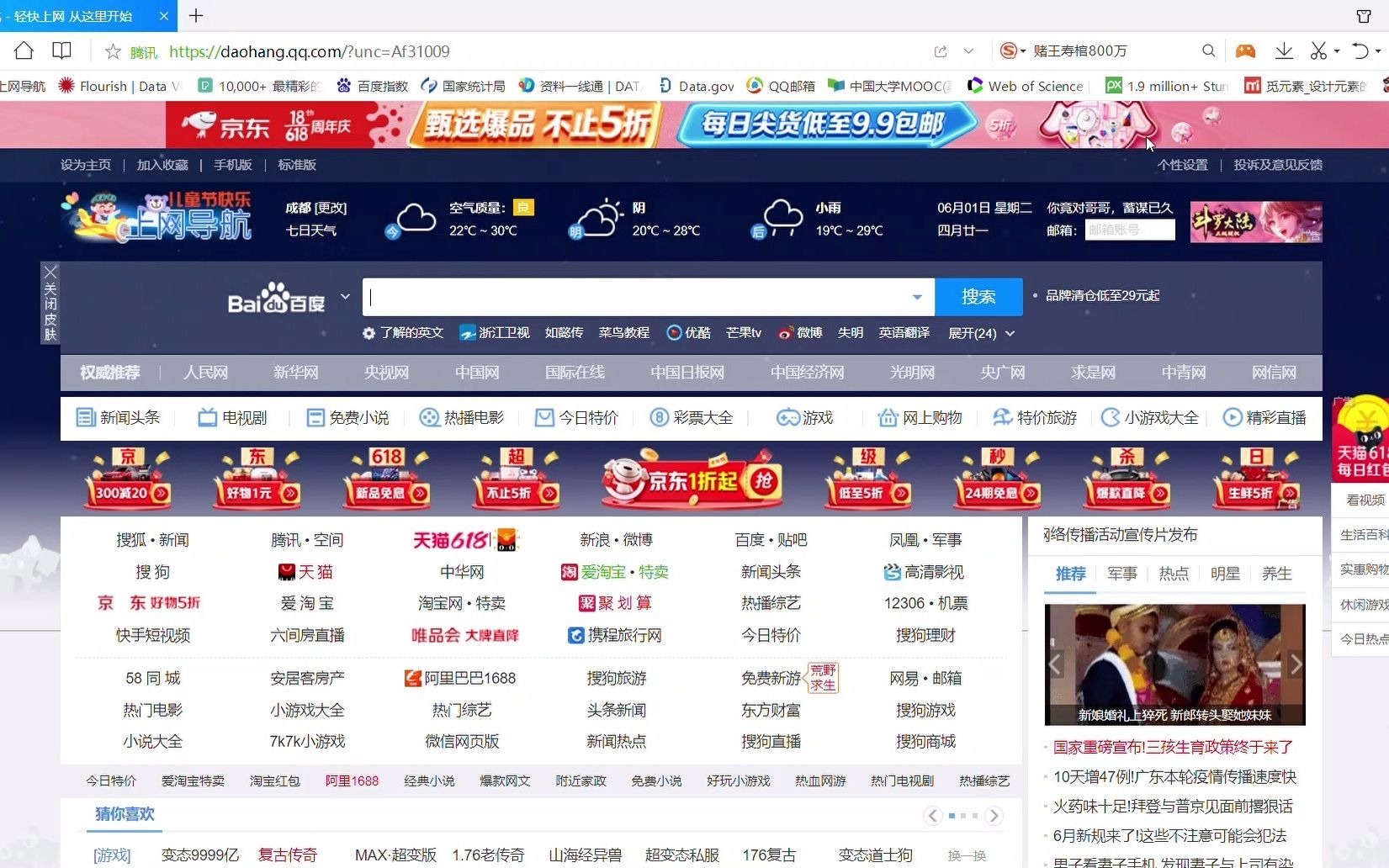The width and height of the screenshot is (1389, 868).
Task: Expand search suggestions dropdown arrow
Action: click(917, 297)
